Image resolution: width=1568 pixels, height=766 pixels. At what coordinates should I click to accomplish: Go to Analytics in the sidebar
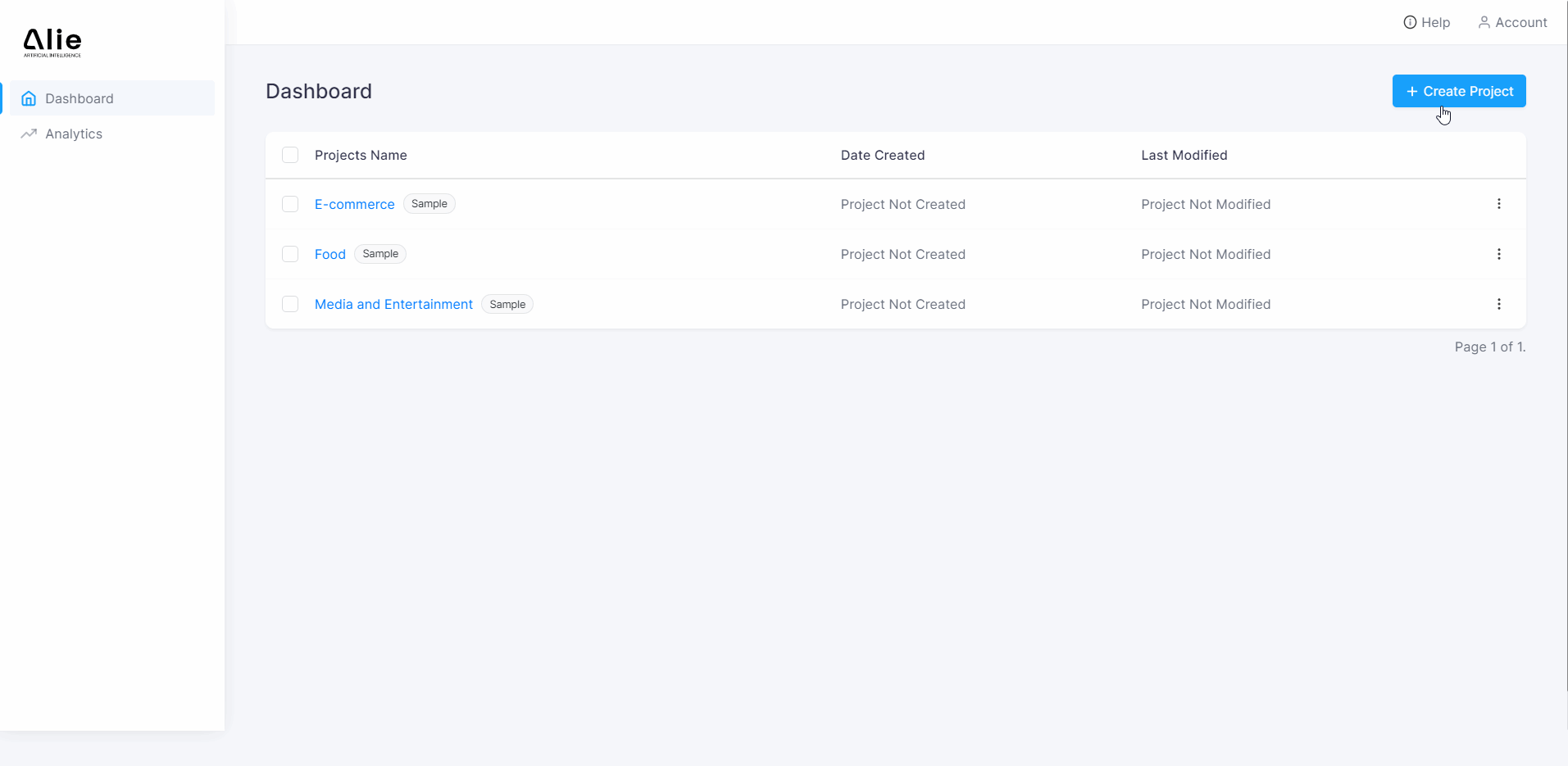[74, 134]
